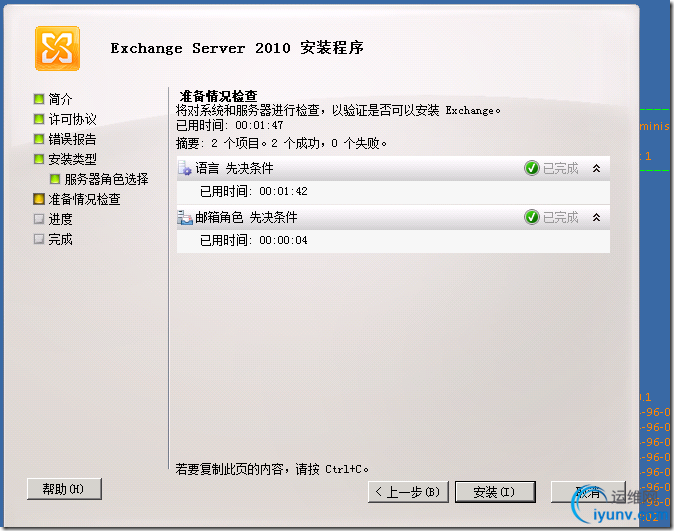Click the green step marker beside 安装类型
The height and width of the screenshot is (531, 674).
click(x=39, y=159)
